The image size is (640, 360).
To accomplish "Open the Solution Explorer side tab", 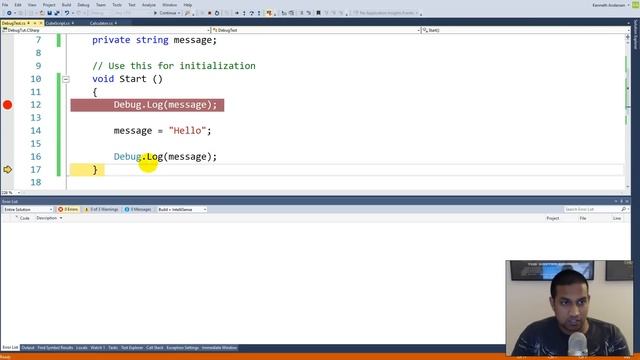I will click(636, 35).
